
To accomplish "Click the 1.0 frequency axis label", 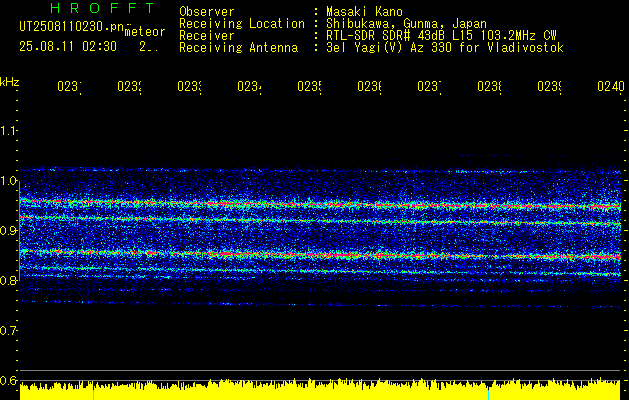I will tap(8, 181).
